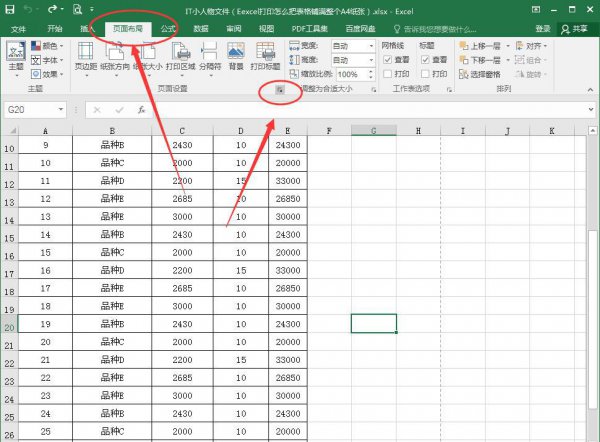Switch to the Review (审阅) tab
Viewport: 600px width, 442px height.
click(234, 29)
